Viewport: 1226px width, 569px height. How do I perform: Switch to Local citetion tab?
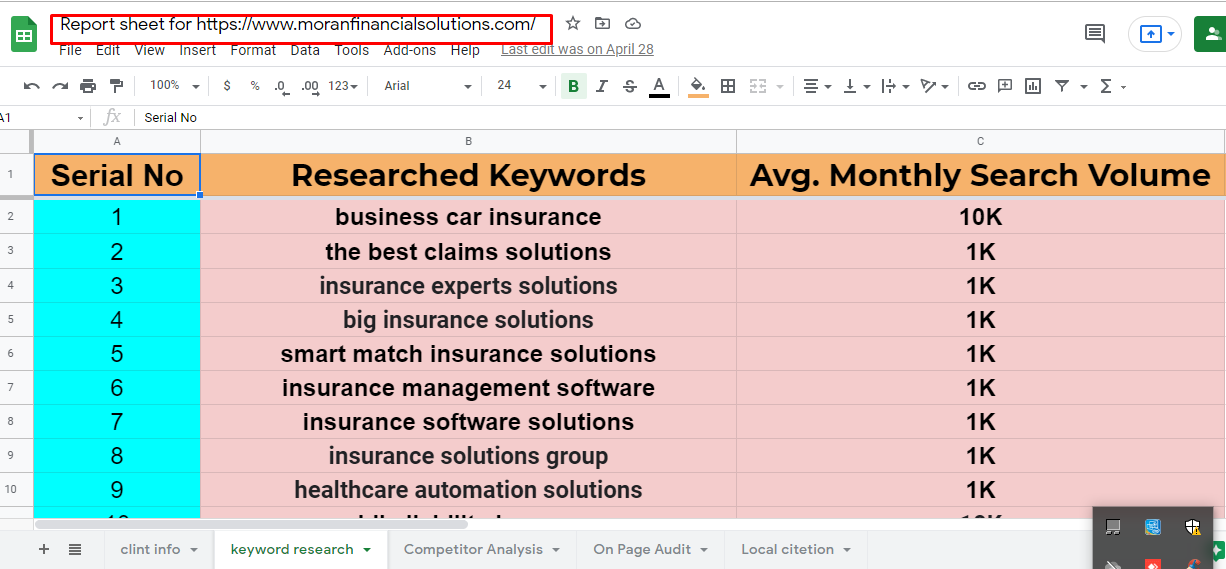coord(796,549)
